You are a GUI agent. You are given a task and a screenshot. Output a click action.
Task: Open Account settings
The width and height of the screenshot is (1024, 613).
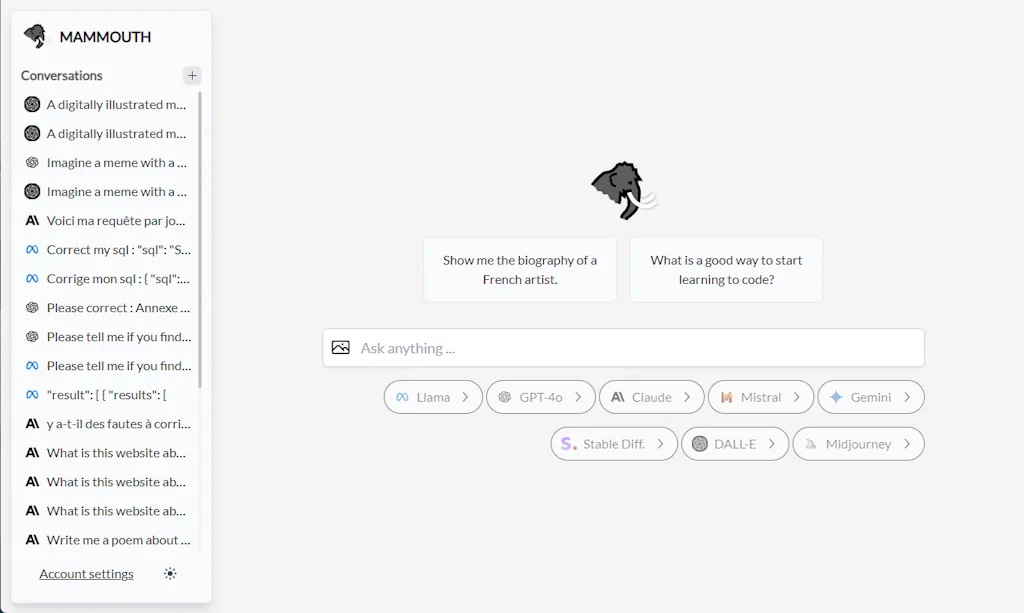pos(86,573)
